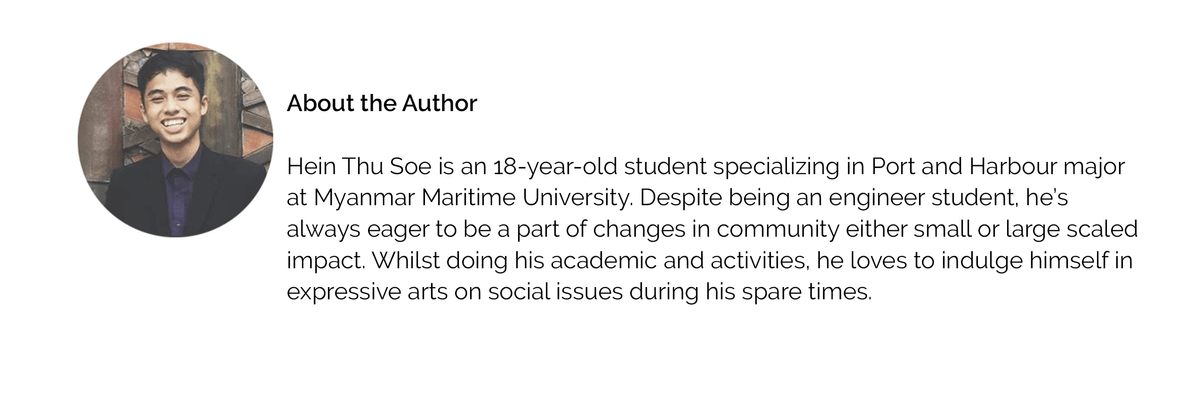
Task: Click the author's circular profile photo
Action: tap(175, 139)
